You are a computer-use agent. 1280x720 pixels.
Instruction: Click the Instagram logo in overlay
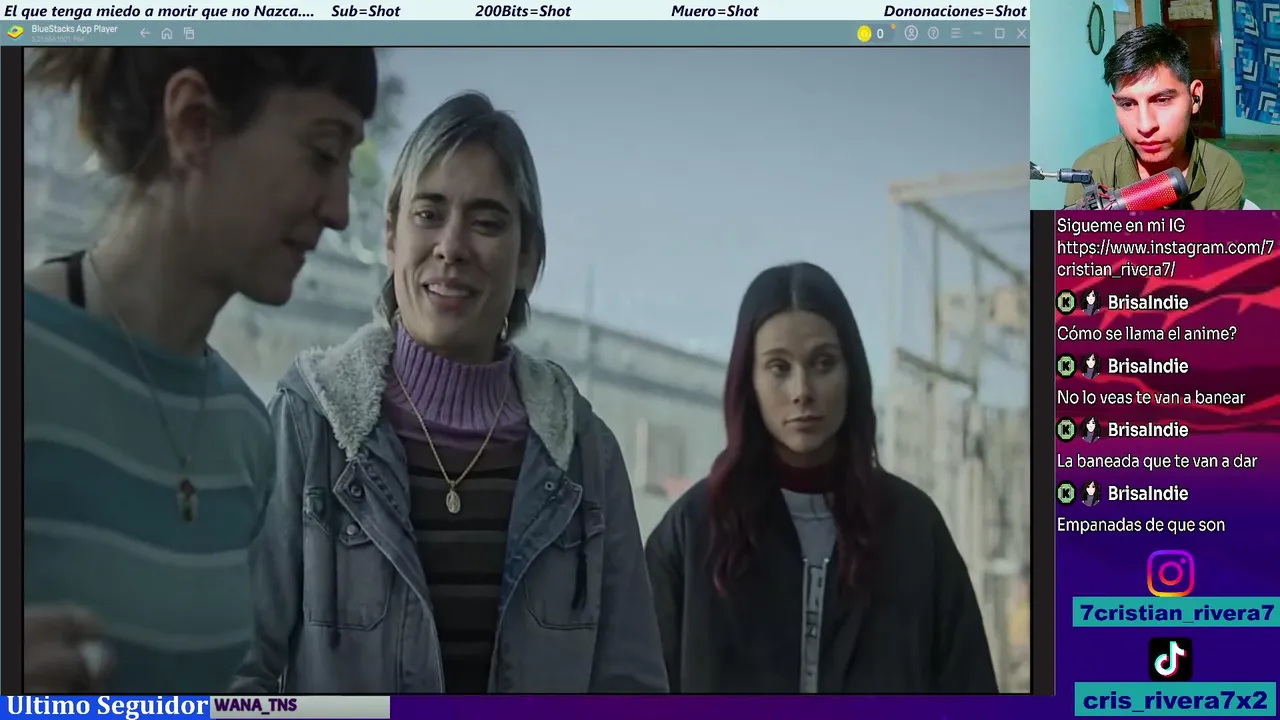pos(1170,574)
